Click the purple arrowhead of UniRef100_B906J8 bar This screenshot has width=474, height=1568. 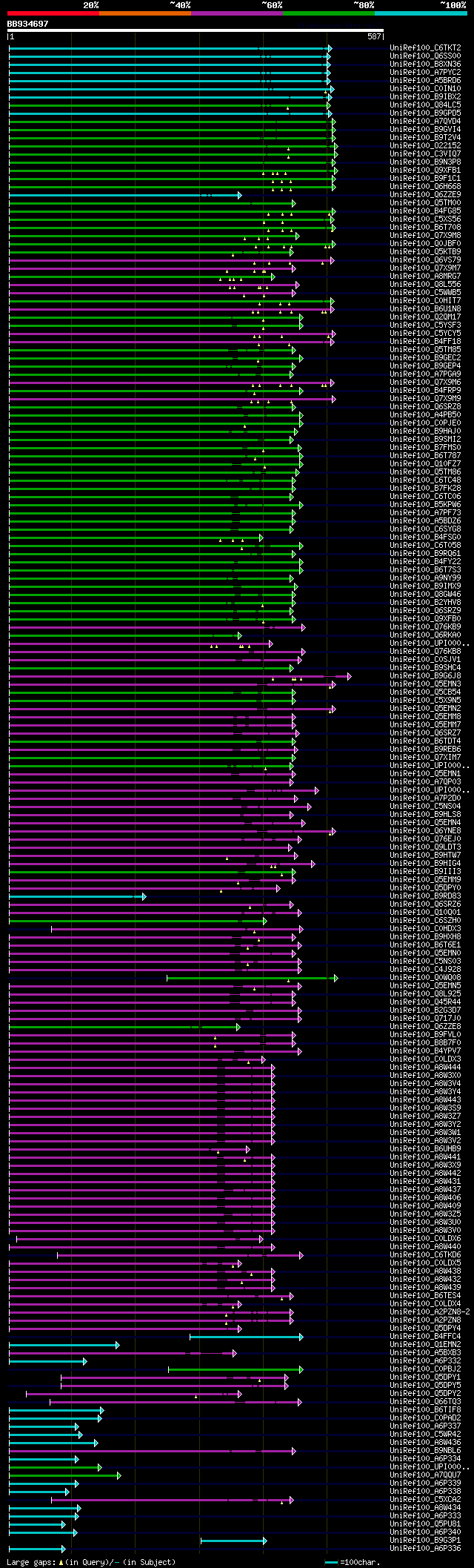[x=350, y=676]
